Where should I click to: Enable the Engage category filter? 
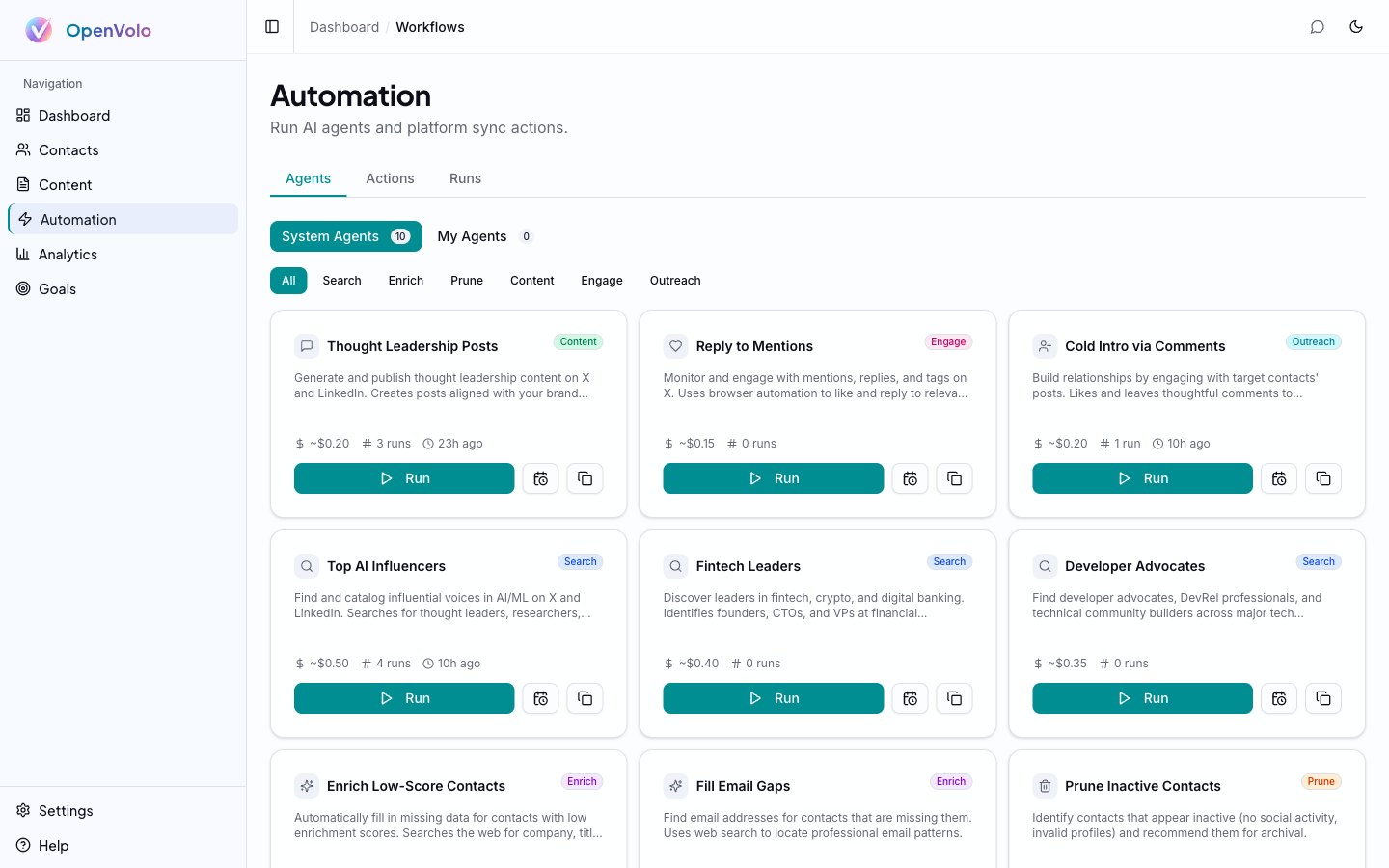coord(601,281)
